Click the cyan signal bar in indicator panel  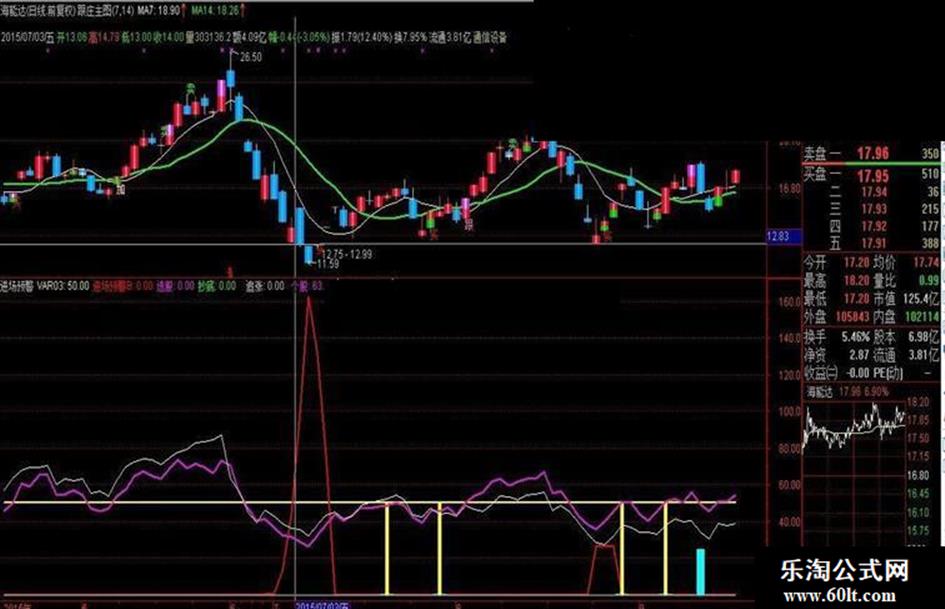(x=700, y=572)
